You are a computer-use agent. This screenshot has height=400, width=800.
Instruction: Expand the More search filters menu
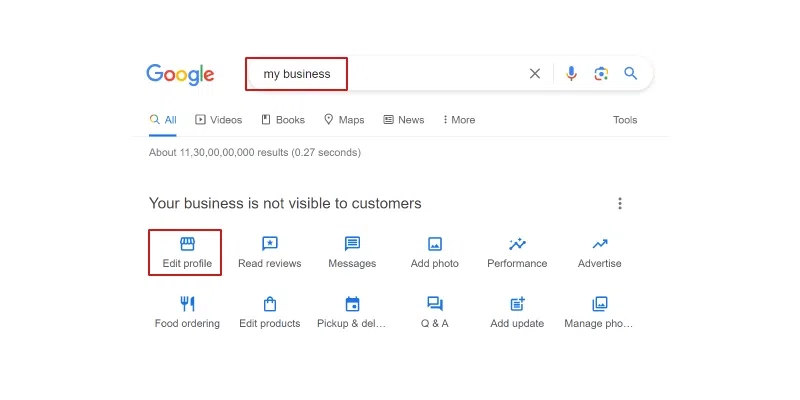[x=459, y=120]
